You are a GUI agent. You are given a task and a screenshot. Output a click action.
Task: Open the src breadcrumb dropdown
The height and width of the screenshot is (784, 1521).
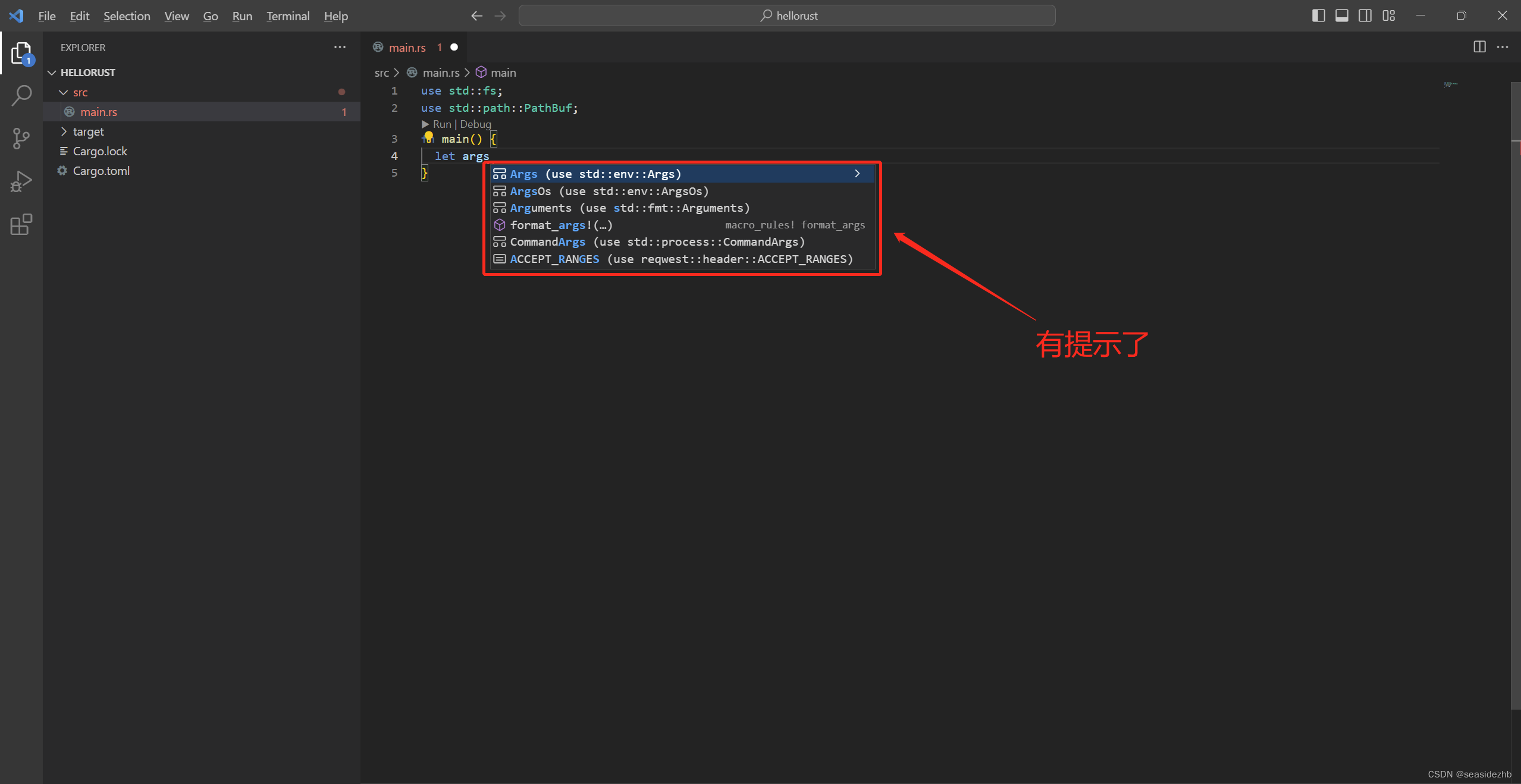click(x=381, y=73)
